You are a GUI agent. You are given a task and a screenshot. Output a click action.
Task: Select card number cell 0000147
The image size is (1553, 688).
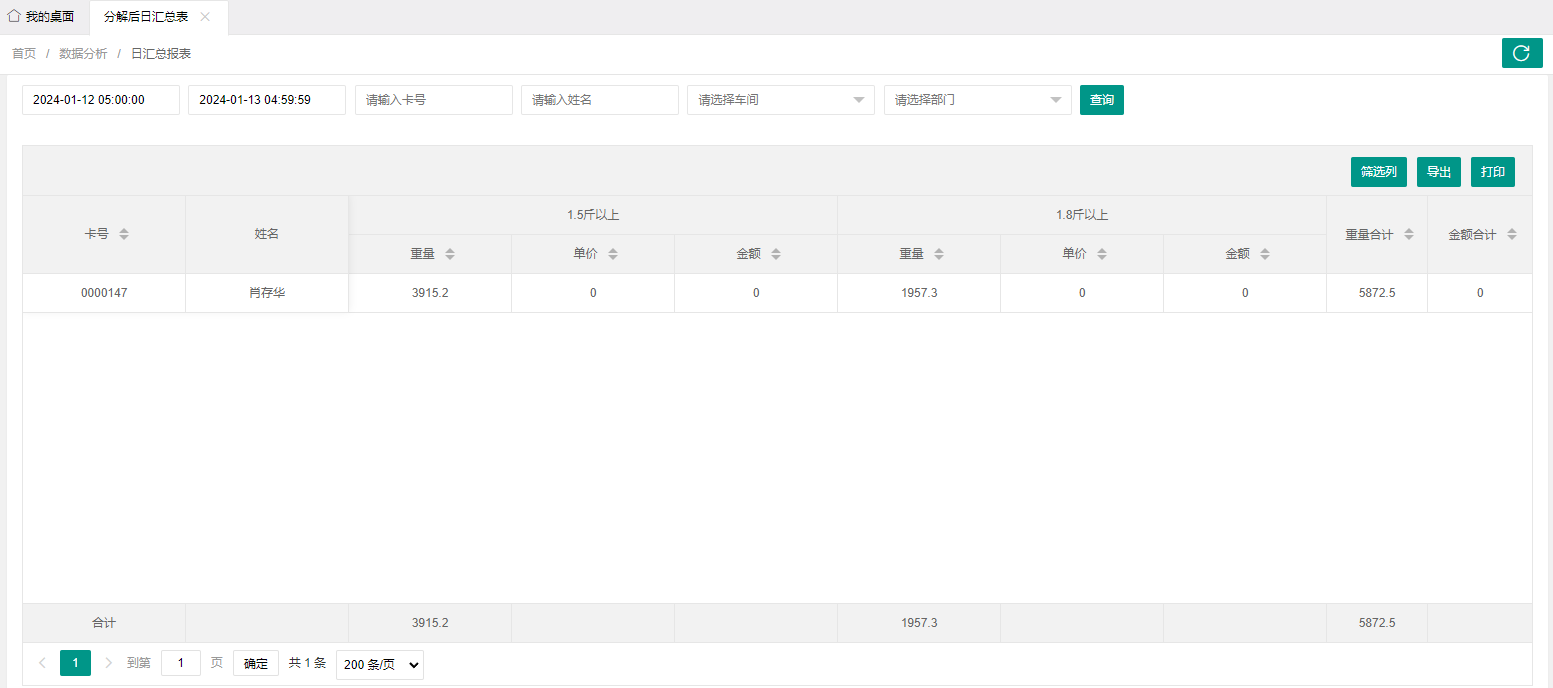[x=104, y=293]
